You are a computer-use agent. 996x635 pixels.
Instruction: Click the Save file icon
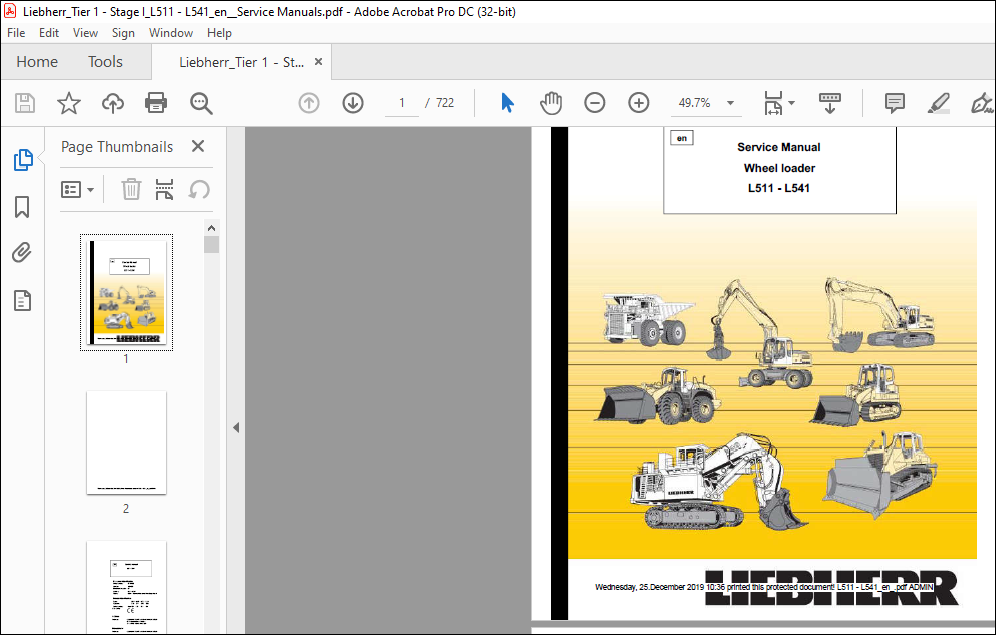point(25,103)
